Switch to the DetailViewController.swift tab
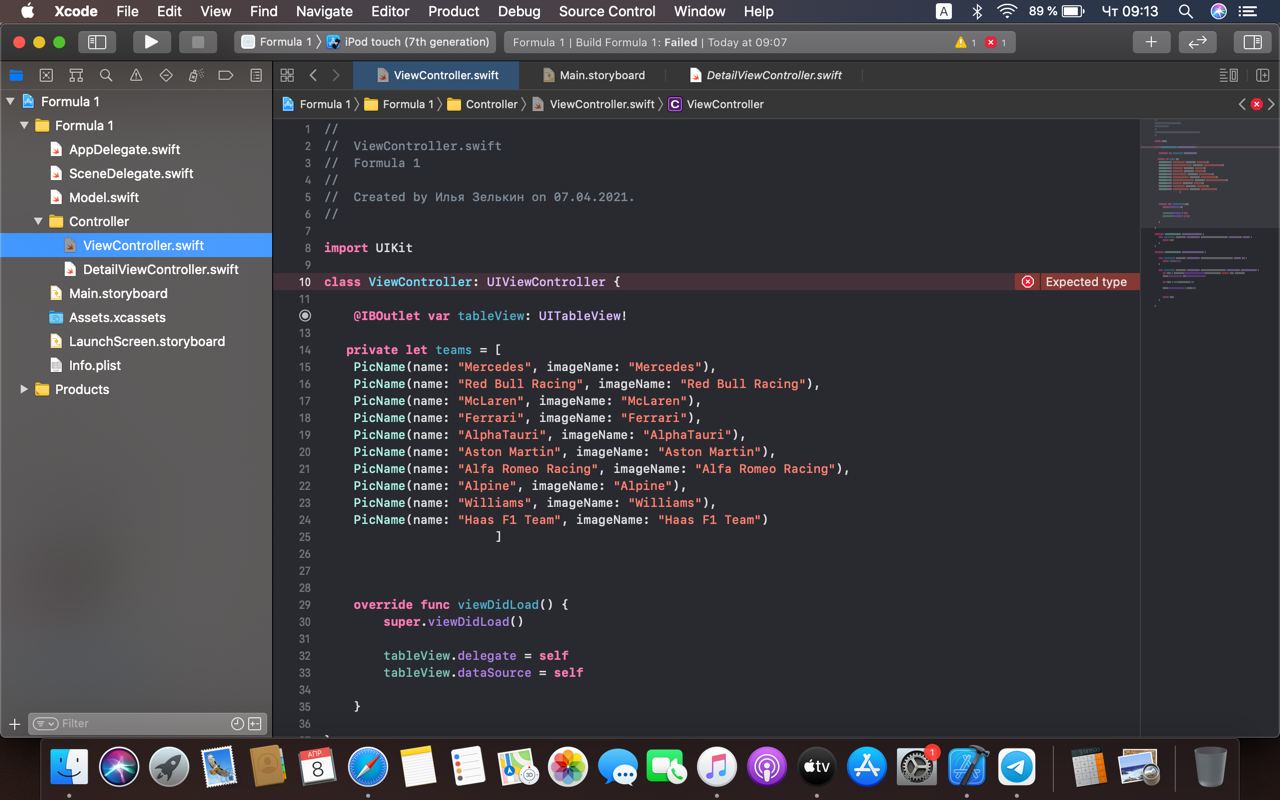This screenshot has height=800, width=1280. 766,75
